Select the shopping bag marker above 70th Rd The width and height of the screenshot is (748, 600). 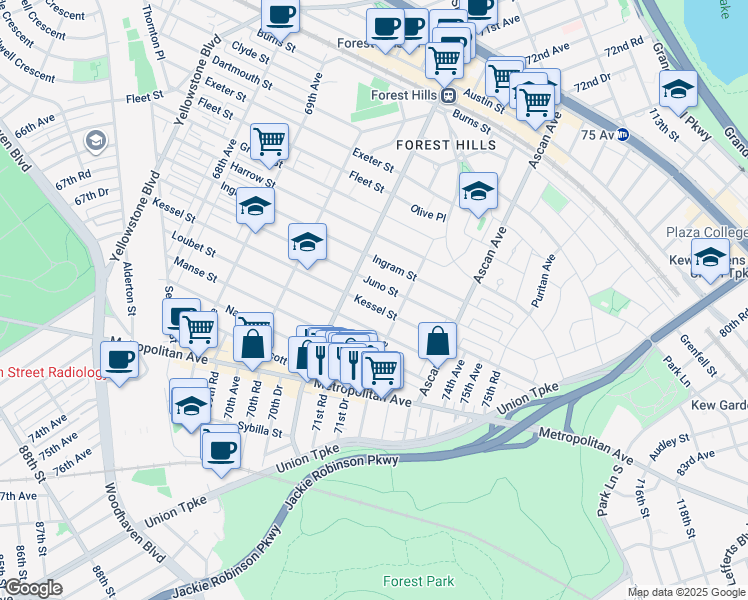coord(252,345)
